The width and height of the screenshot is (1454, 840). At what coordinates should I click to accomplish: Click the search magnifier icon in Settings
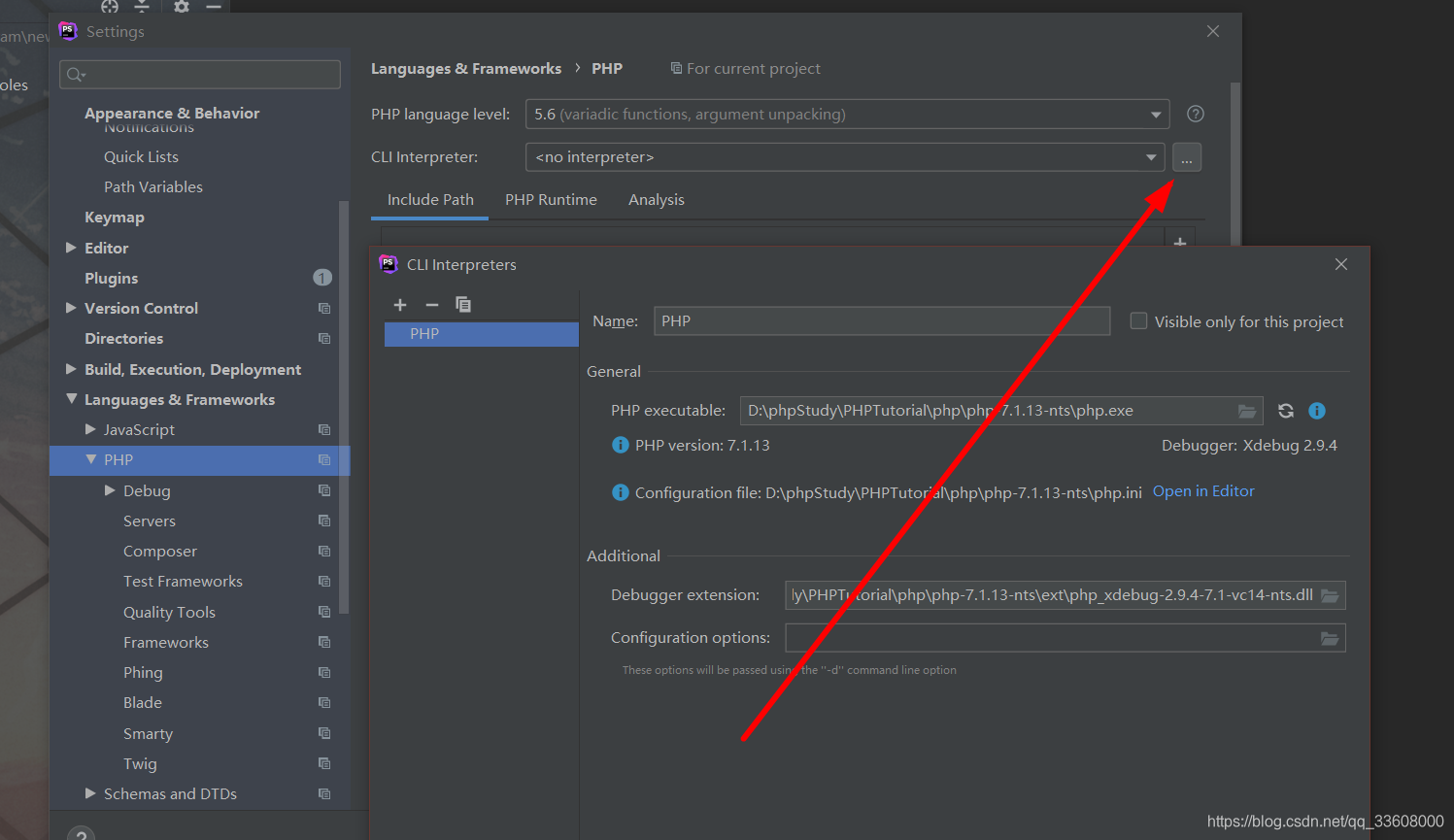pyautogui.click(x=76, y=75)
